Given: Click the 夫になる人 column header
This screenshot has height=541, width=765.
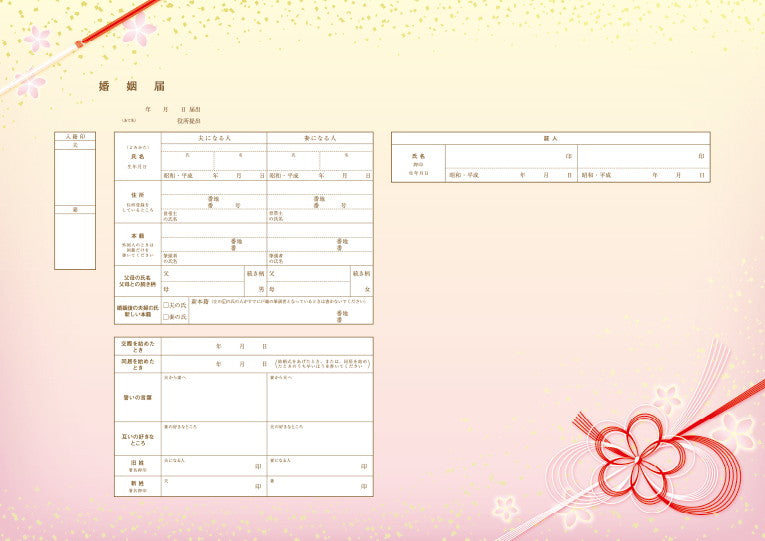Looking at the screenshot, I should [214, 138].
